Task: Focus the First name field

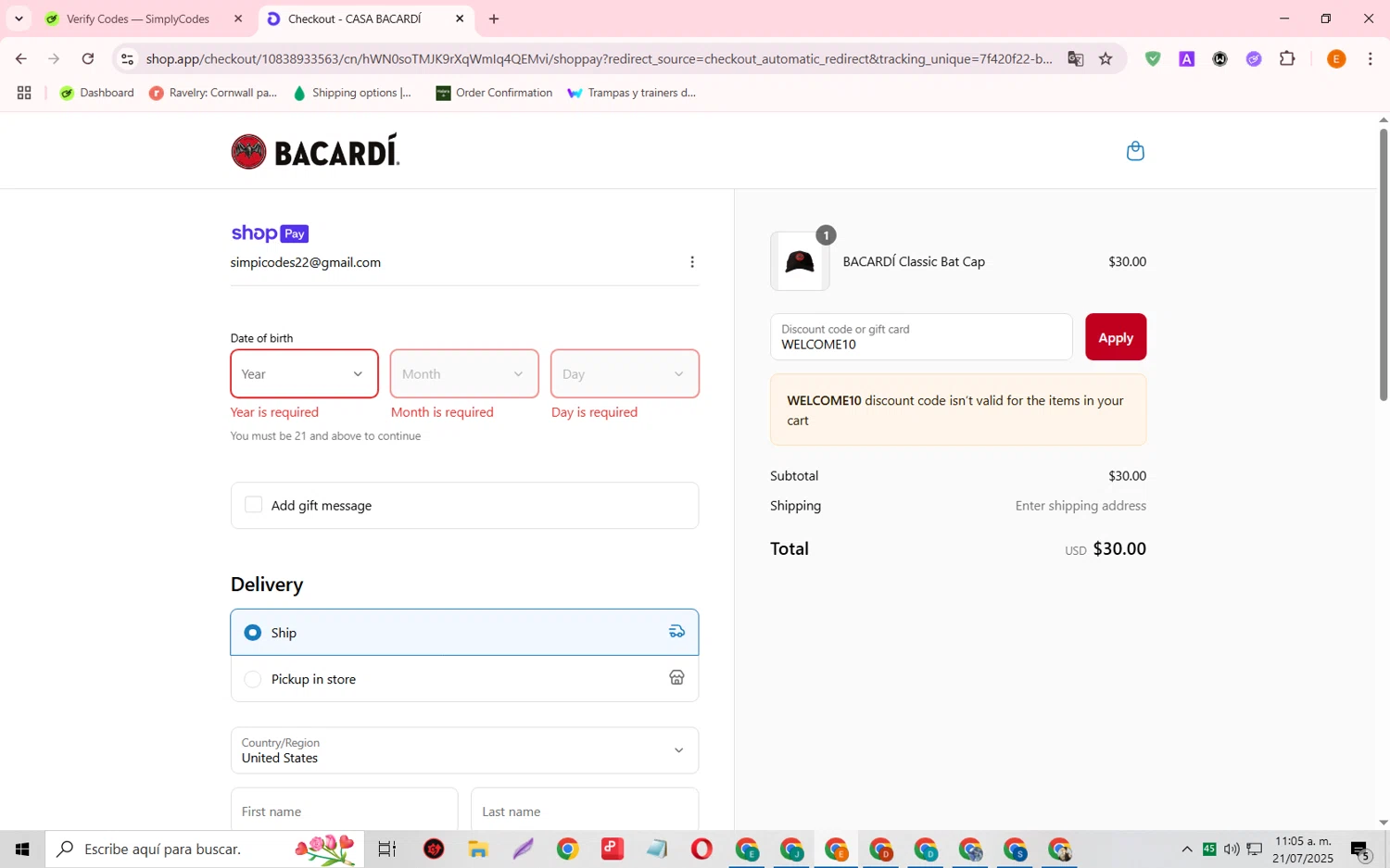Action: (x=344, y=809)
